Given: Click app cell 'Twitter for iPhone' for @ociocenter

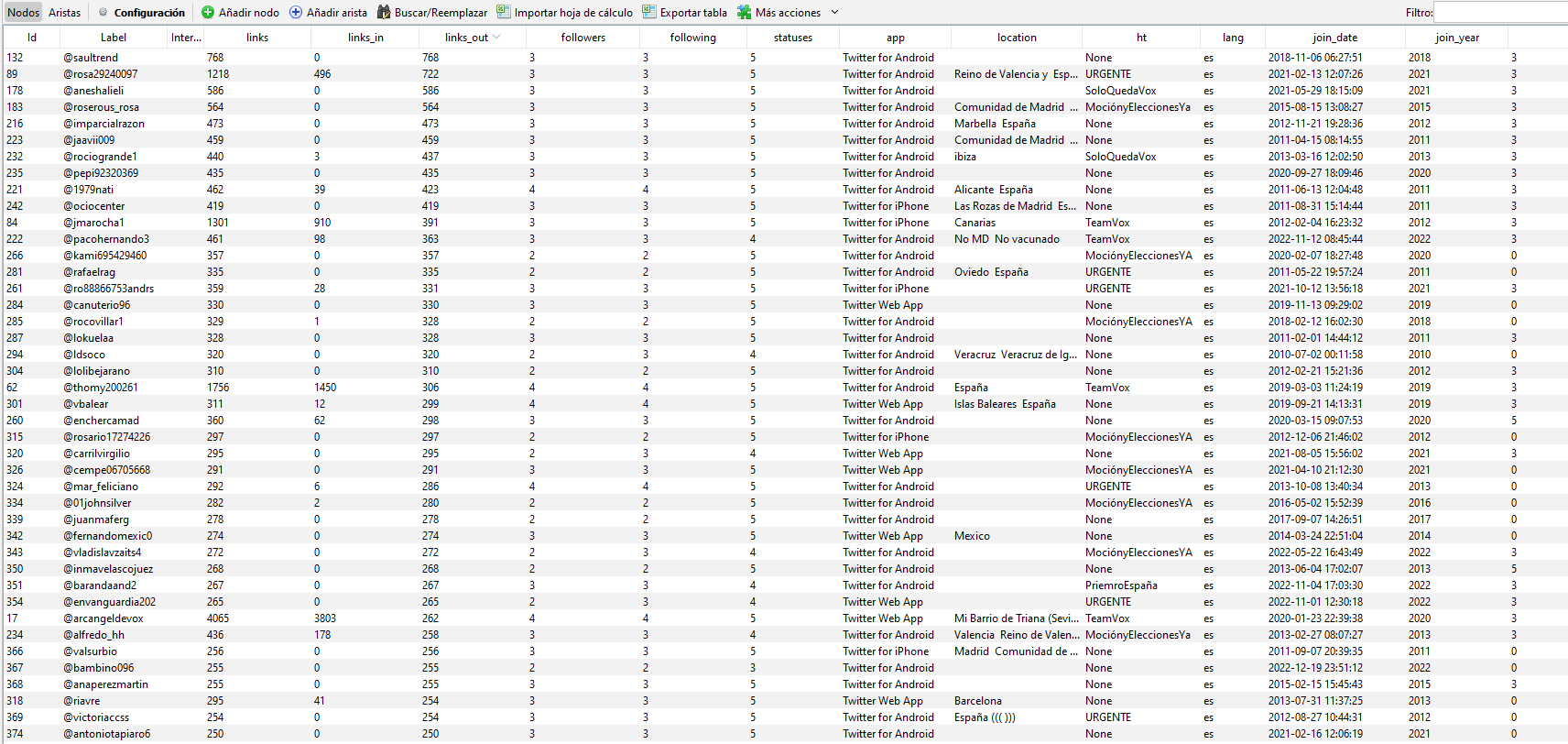Looking at the screenshot, I should tap(886, 206).
